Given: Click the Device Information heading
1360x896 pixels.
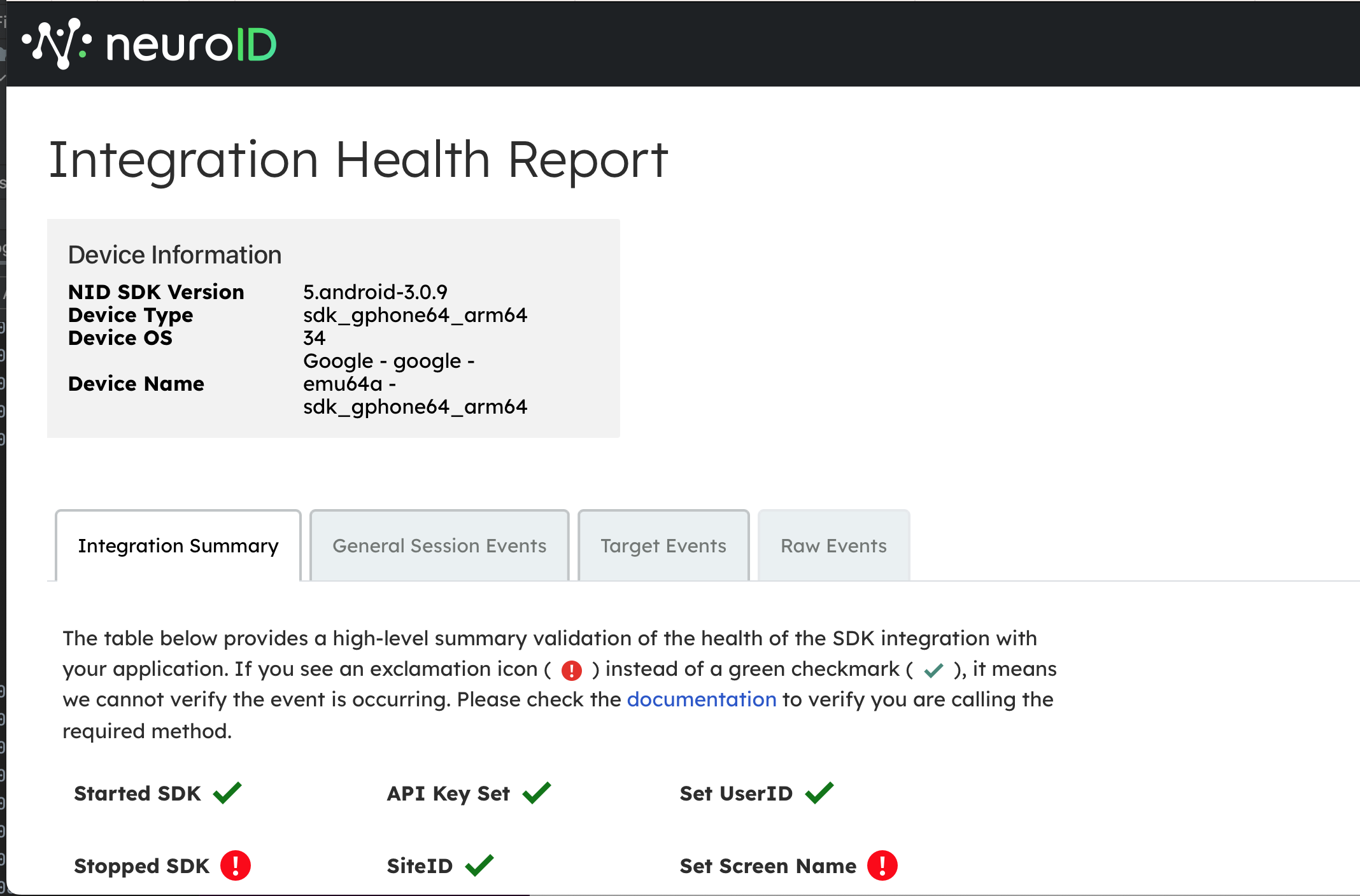Looking at the screenshot, I should [174, 255].
